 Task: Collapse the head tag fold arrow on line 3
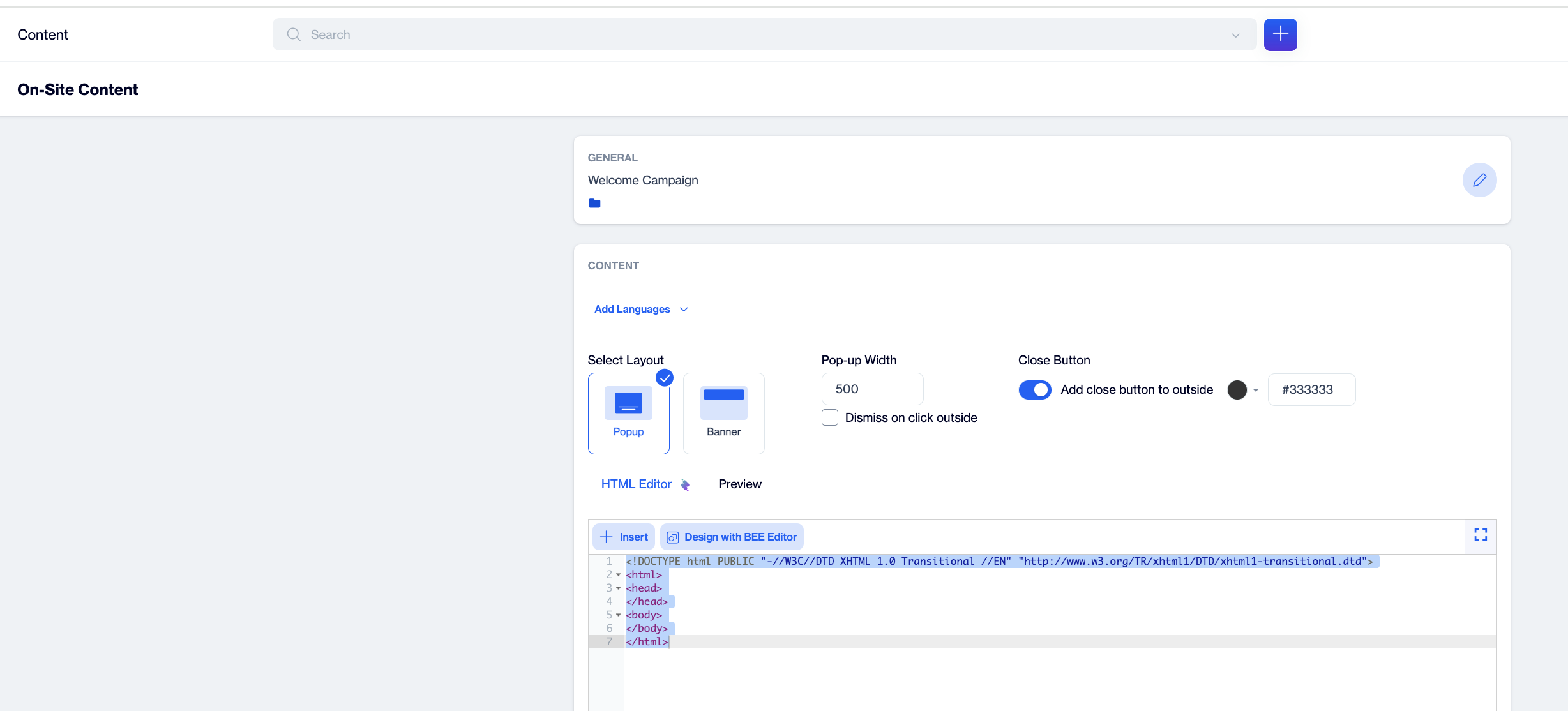618,588
